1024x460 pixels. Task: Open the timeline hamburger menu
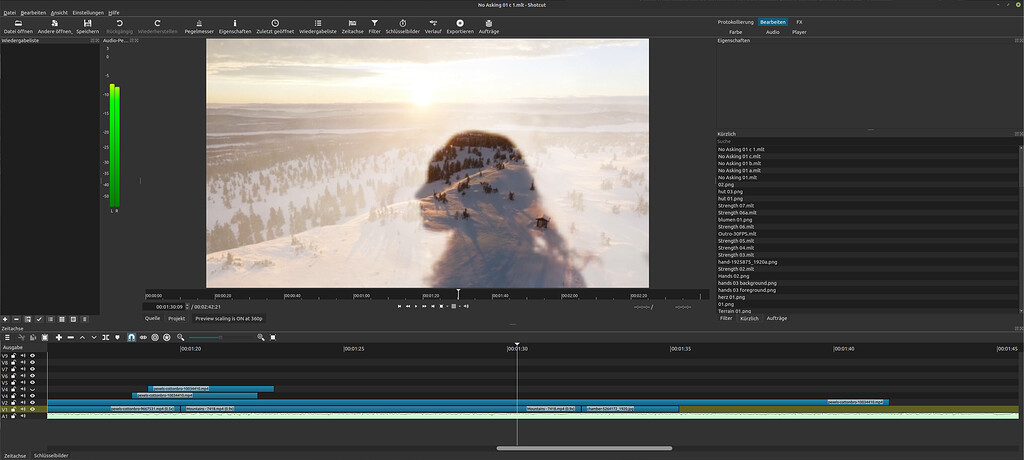coord(7,338)
